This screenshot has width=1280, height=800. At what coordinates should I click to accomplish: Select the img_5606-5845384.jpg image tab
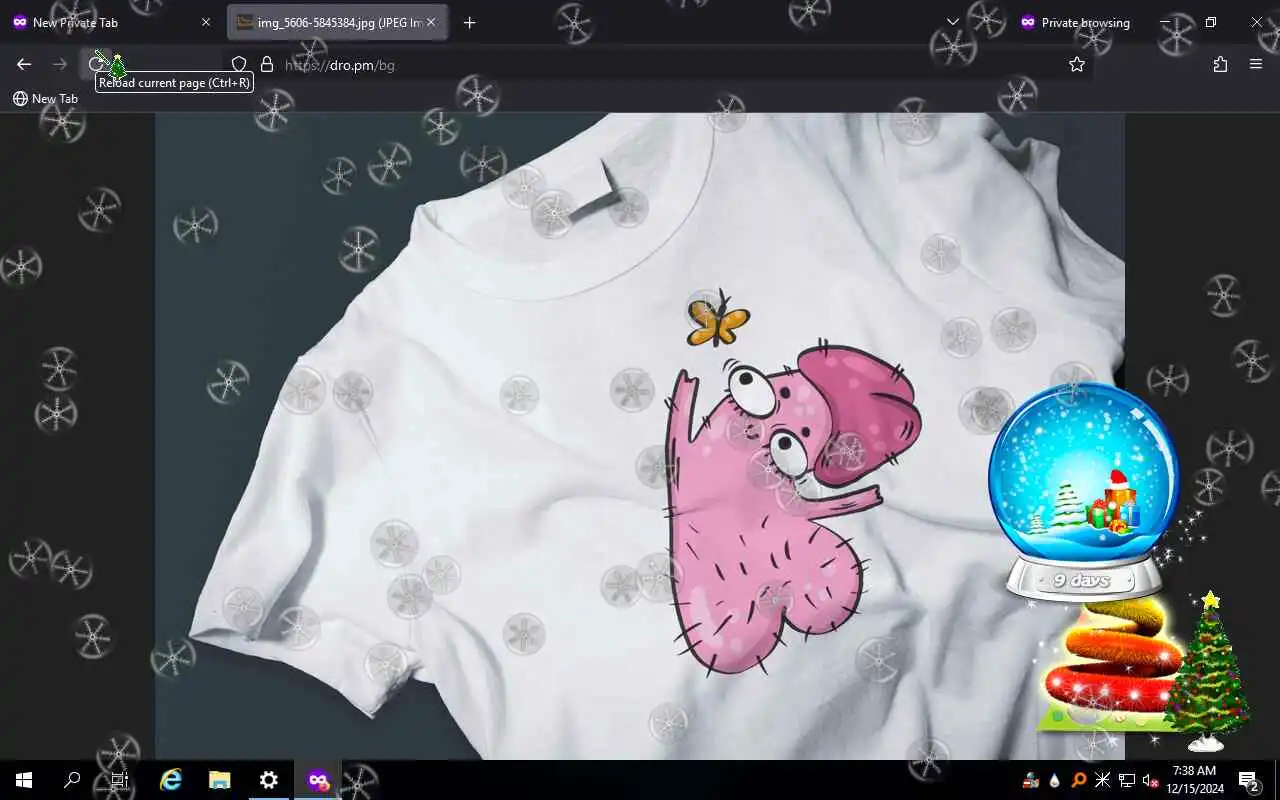(x=337, y=22)
